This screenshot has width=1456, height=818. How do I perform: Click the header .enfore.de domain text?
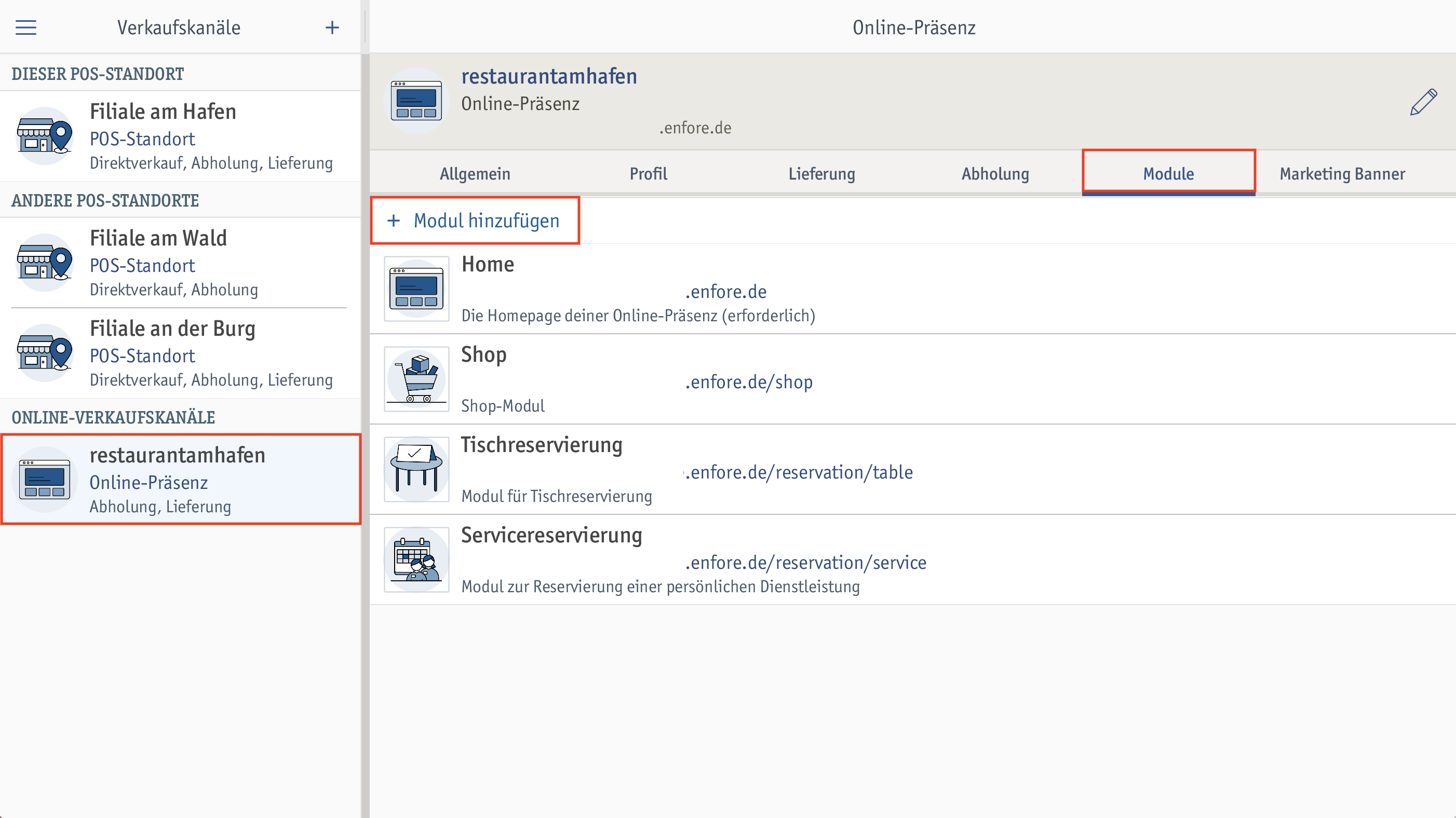coord(695,128)
